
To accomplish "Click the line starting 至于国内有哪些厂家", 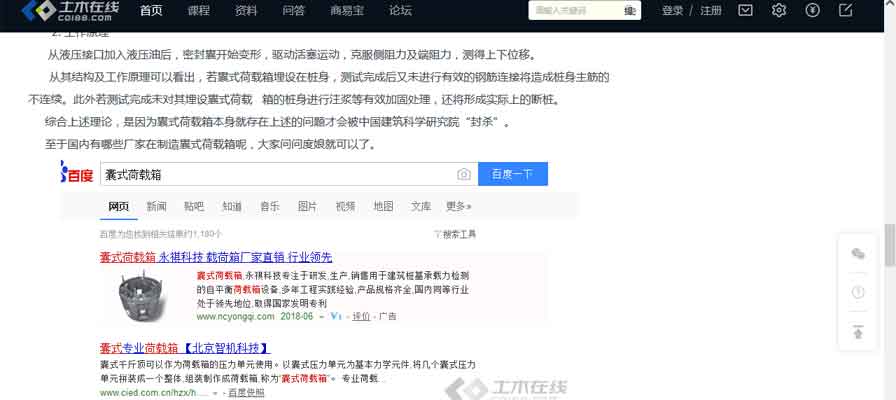I will (210, 144).
